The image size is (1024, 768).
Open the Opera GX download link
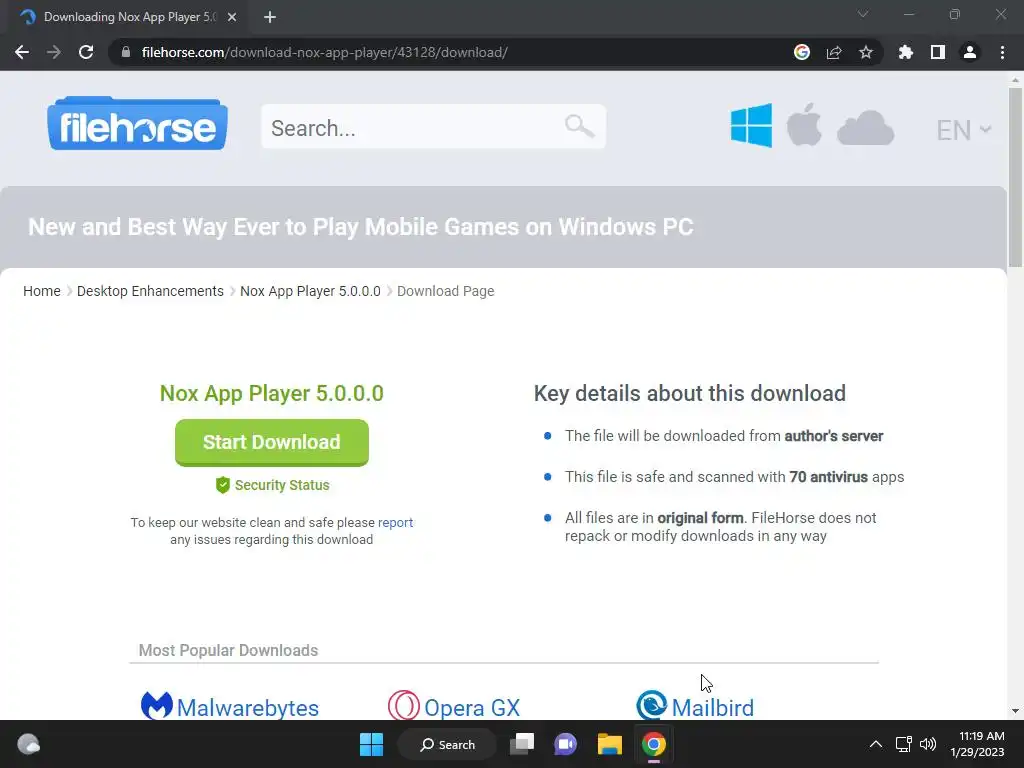(472, 708)
